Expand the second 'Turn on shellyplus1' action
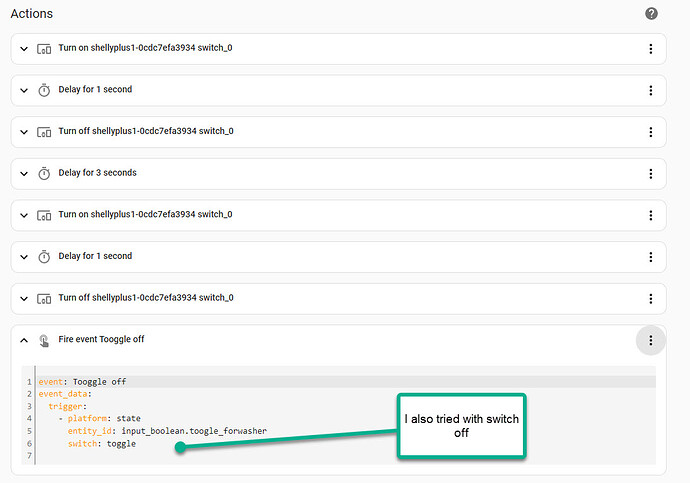This screenshot has width=690, height=483. pyautogui.click(x=24, y=216)
